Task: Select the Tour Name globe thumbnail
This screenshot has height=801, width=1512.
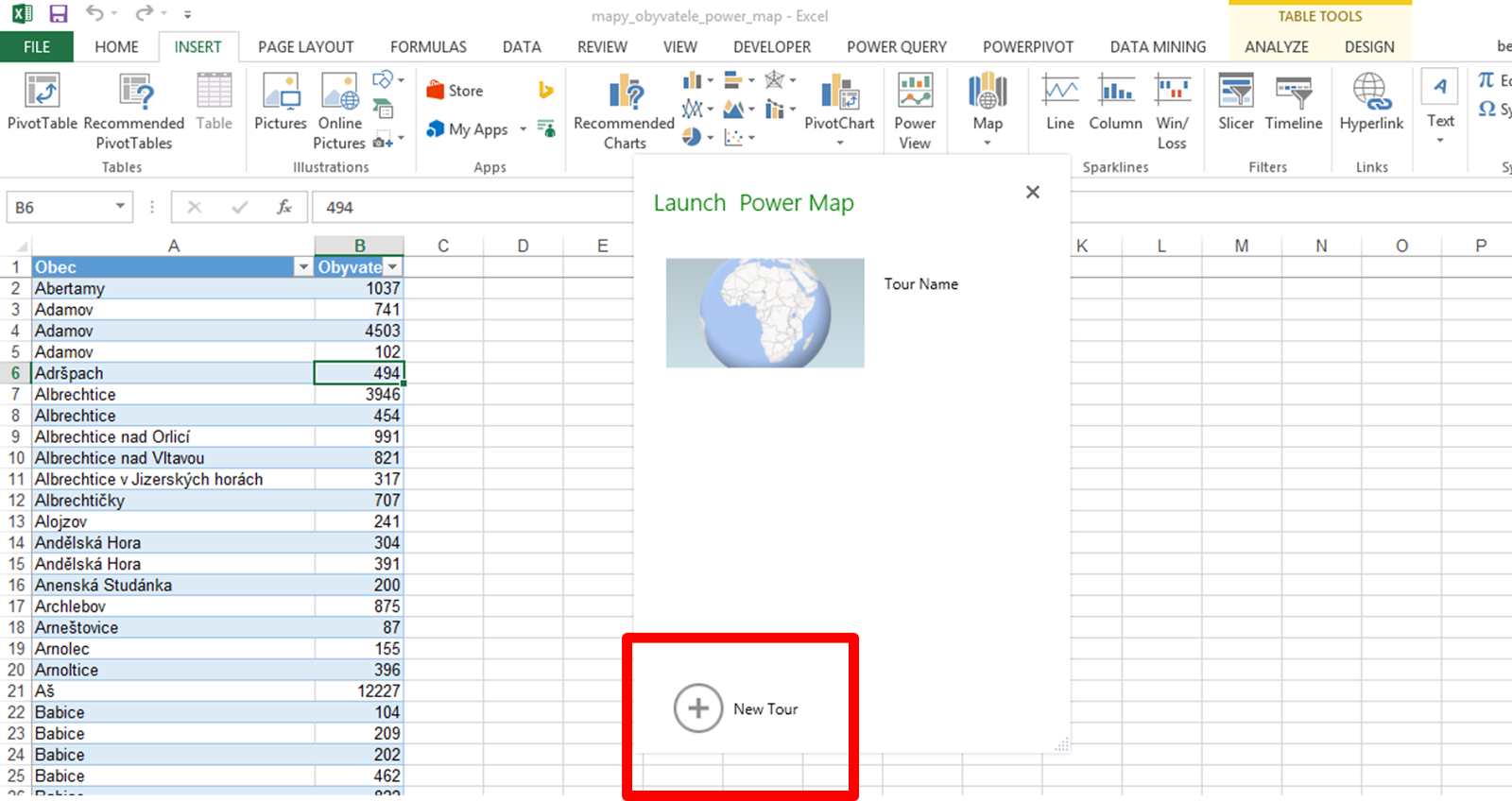Action: 765,313
